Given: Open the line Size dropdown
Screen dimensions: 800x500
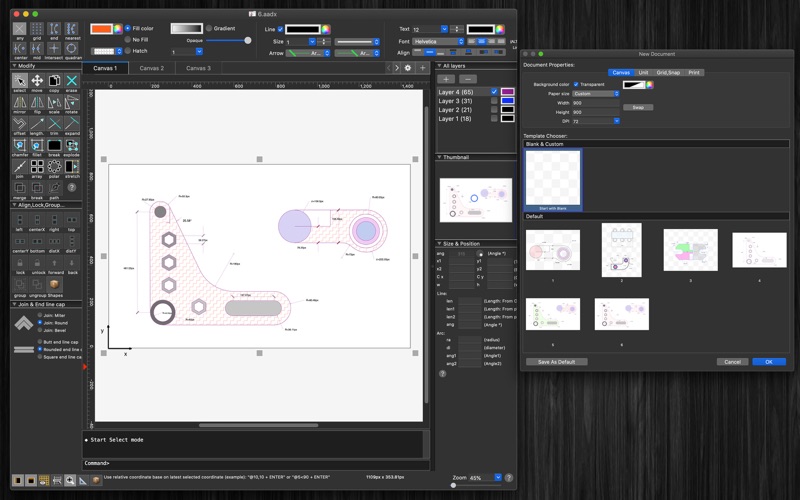Looking at the screenshot, I should [312, 41].
